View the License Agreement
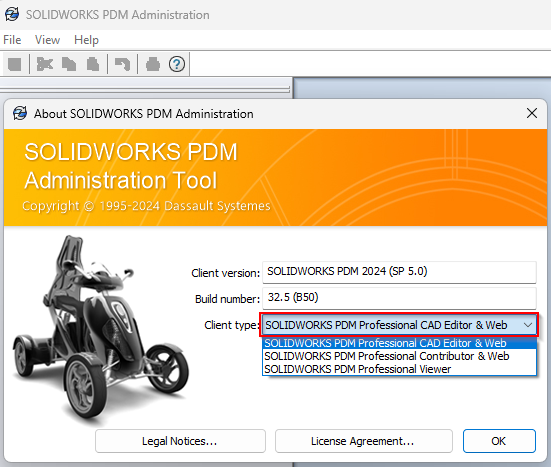The height and width of the screenshot is (467, 551). (364, 441)
